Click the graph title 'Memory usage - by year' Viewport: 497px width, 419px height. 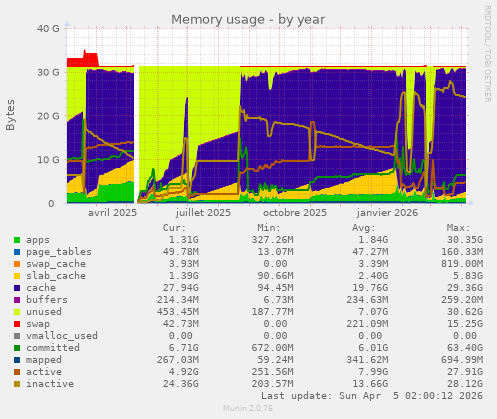point(248,20)
